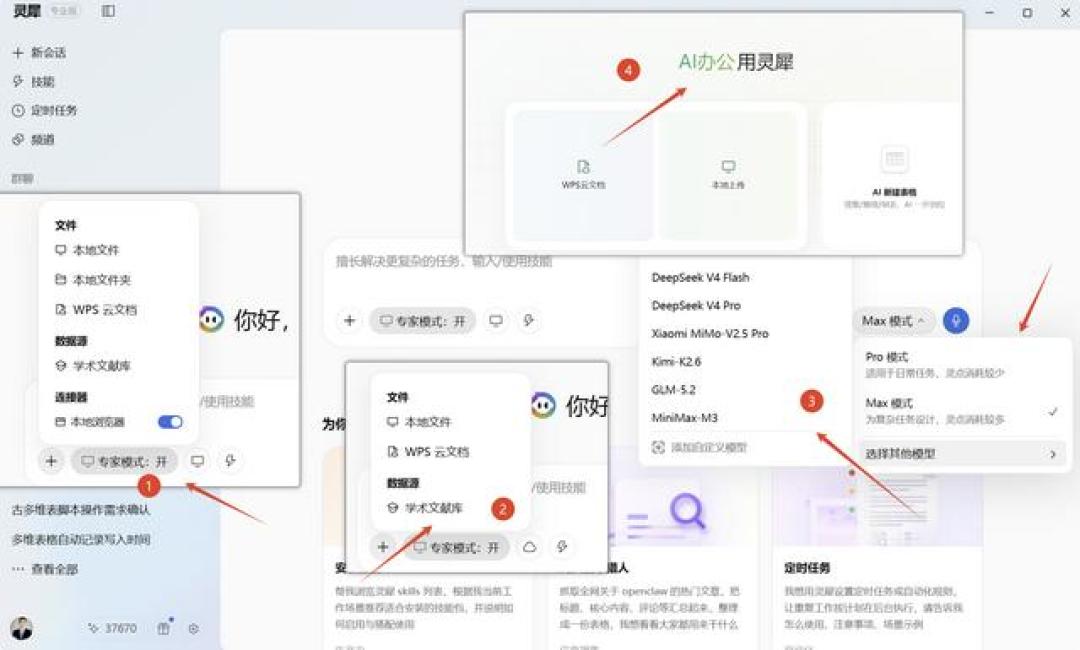Expand the 选择其他模型 submenu
Screen dimensions: 1080x650
[962, 453]
